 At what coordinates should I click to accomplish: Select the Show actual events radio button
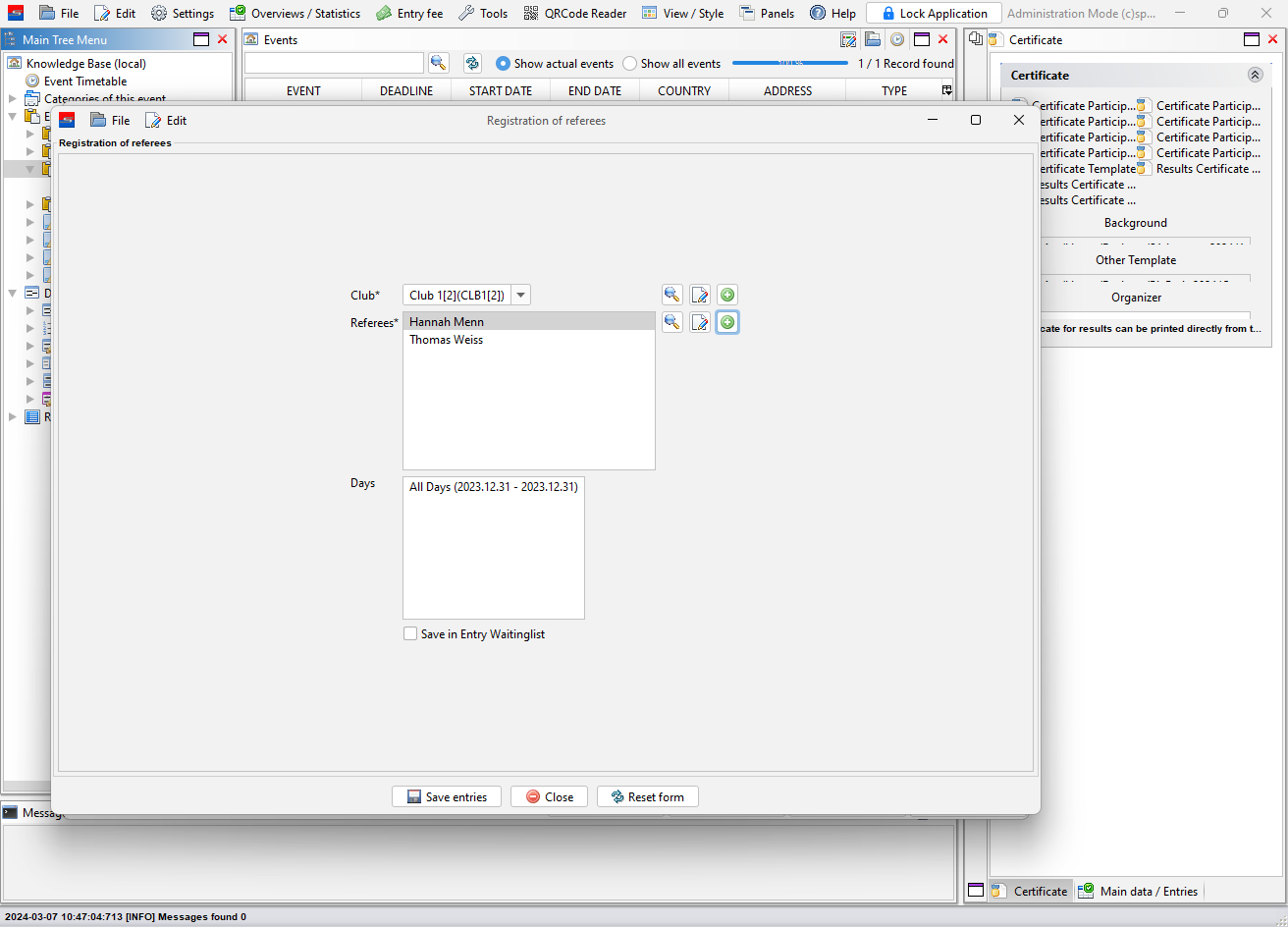pyautogui.click(x=504, y=63)
